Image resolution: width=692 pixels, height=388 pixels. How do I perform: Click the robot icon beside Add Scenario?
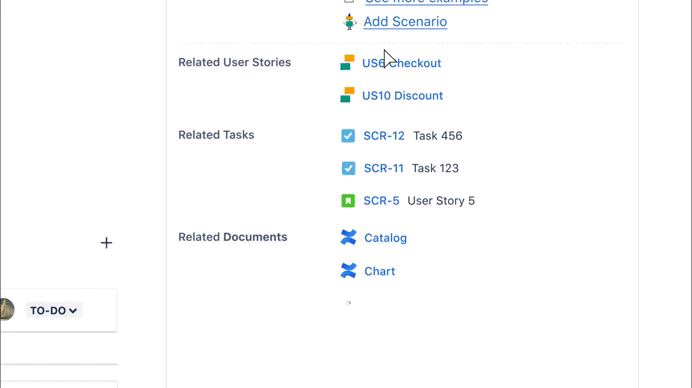point(350,22)
